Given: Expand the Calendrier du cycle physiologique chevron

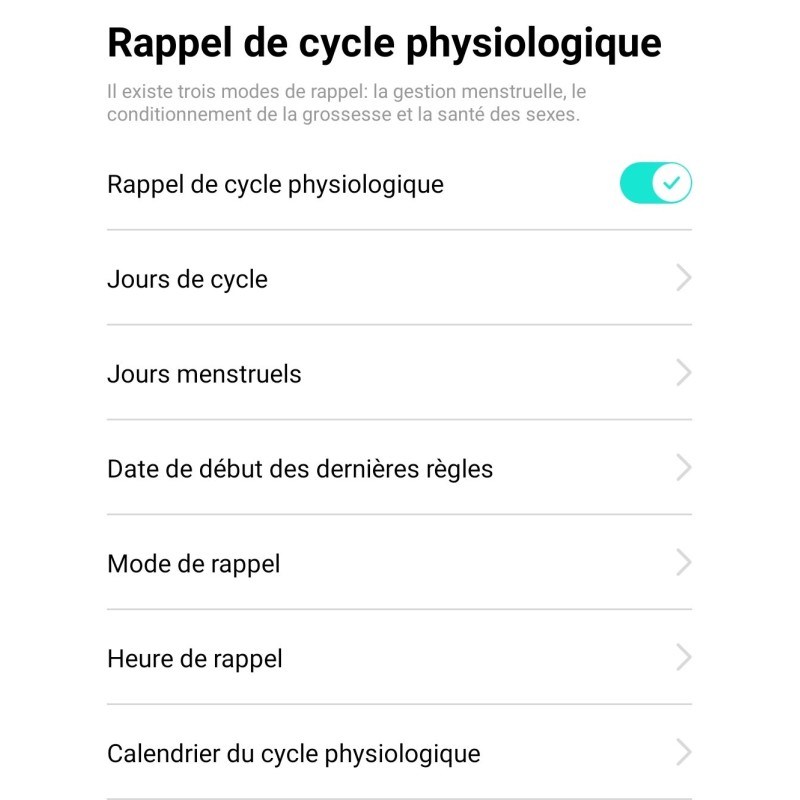Looking at the screenshot, I should (683, 753).
